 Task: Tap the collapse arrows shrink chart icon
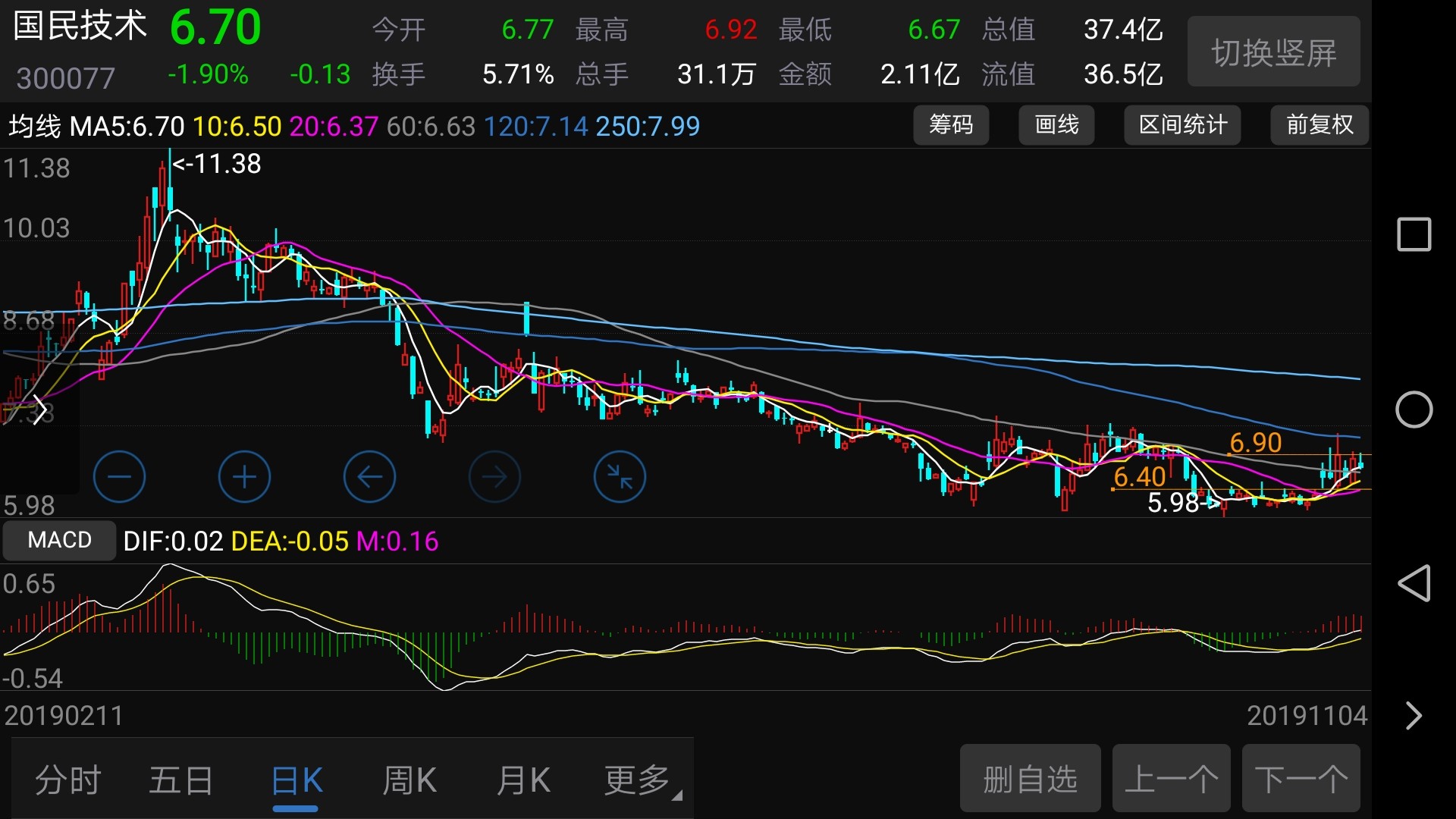coord(620,477)
